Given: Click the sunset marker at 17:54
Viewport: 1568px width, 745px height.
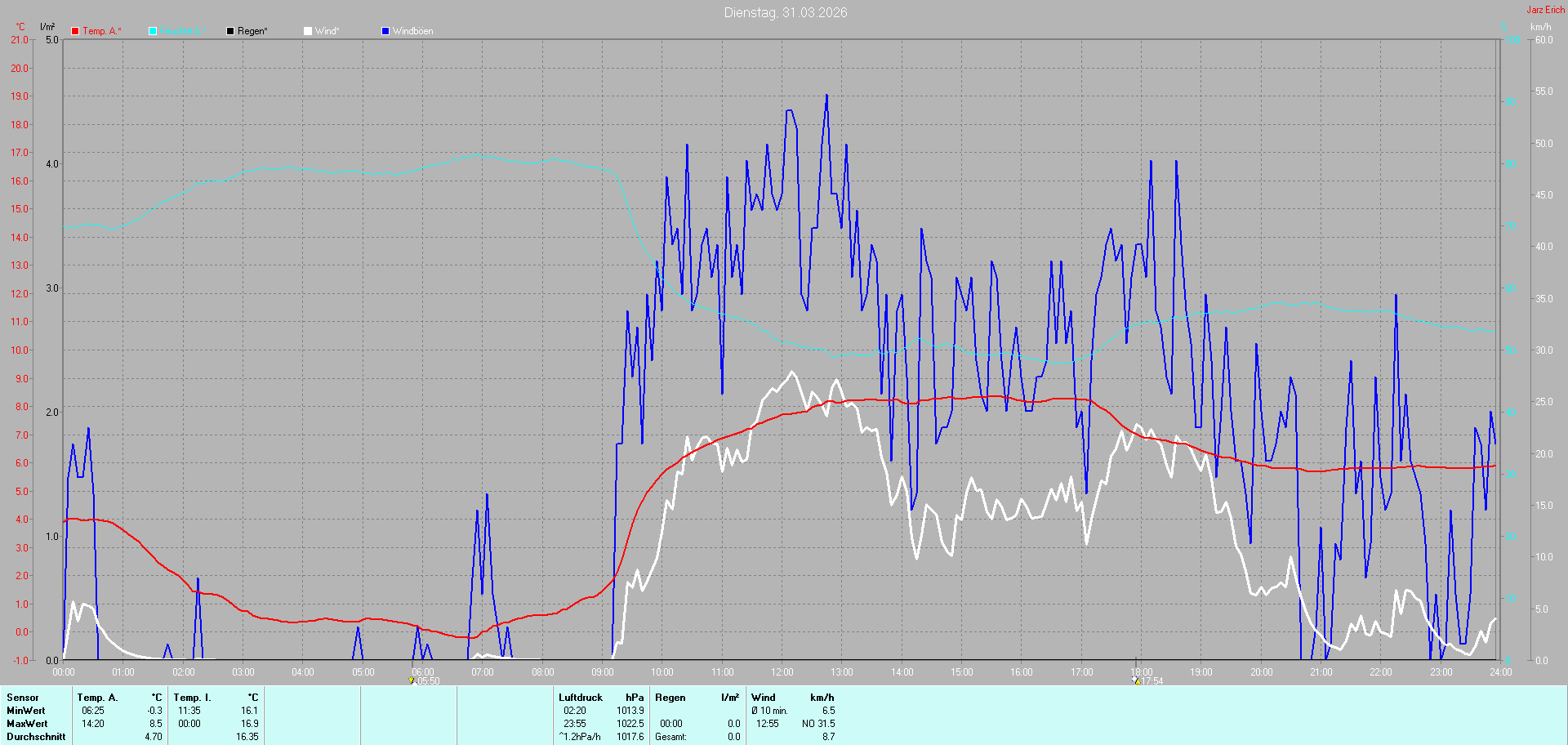Looking at the screenshot, I should coord(1135,680).
